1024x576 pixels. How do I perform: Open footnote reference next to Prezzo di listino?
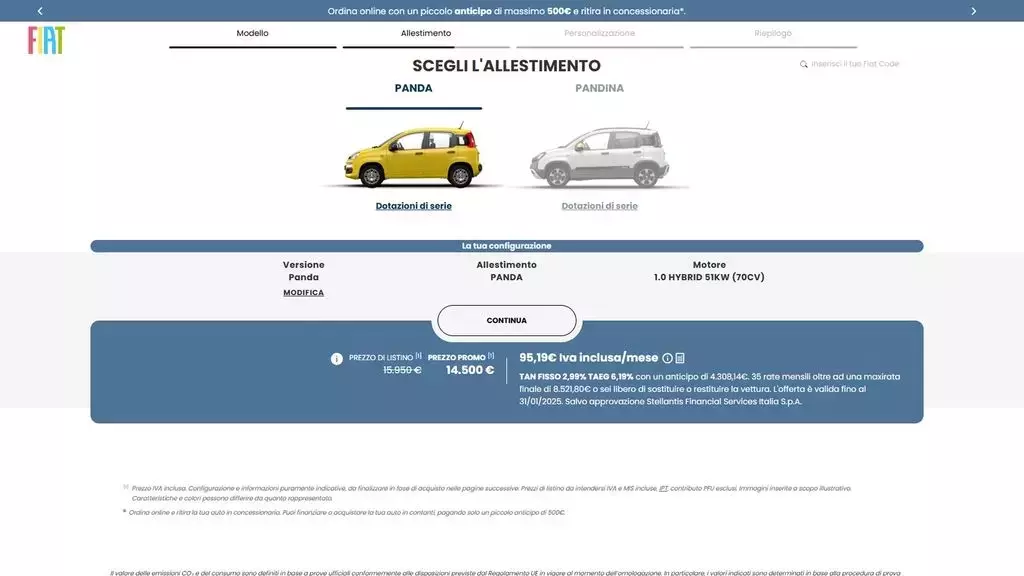click(419, 356)
